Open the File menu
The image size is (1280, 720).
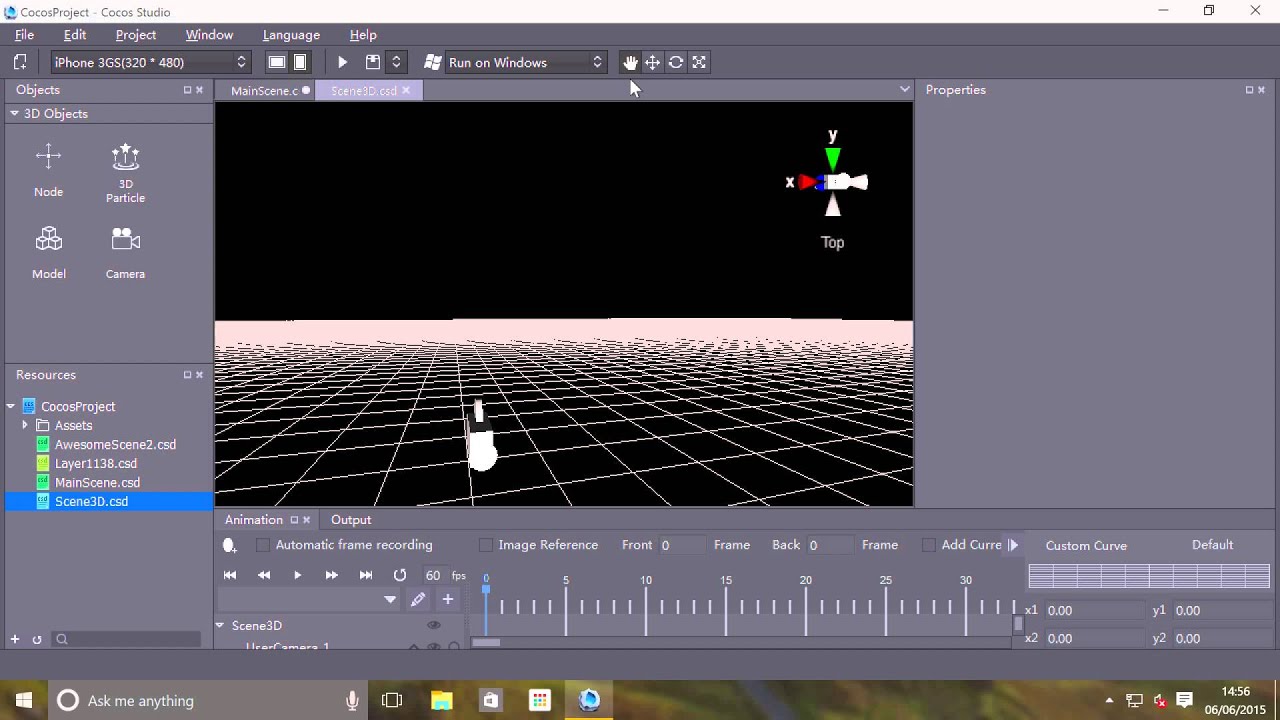point(24,35)
